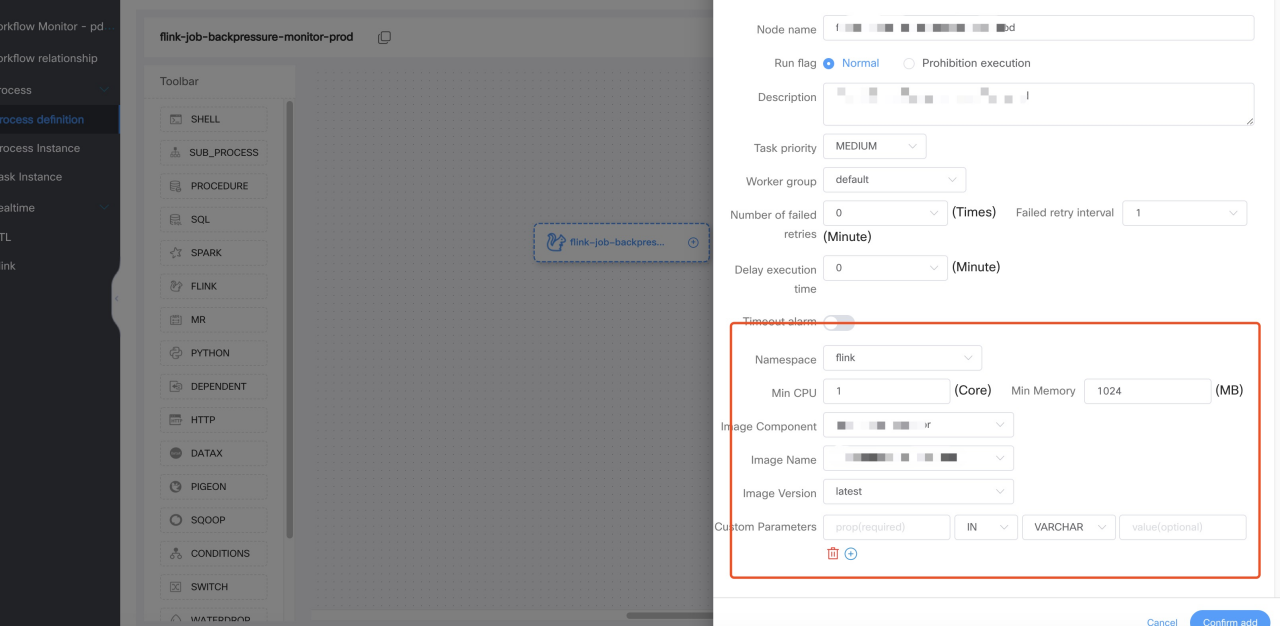The image size is (1280, 626).
Task: Click the Confirm add button
Action: pos(1230,621)
